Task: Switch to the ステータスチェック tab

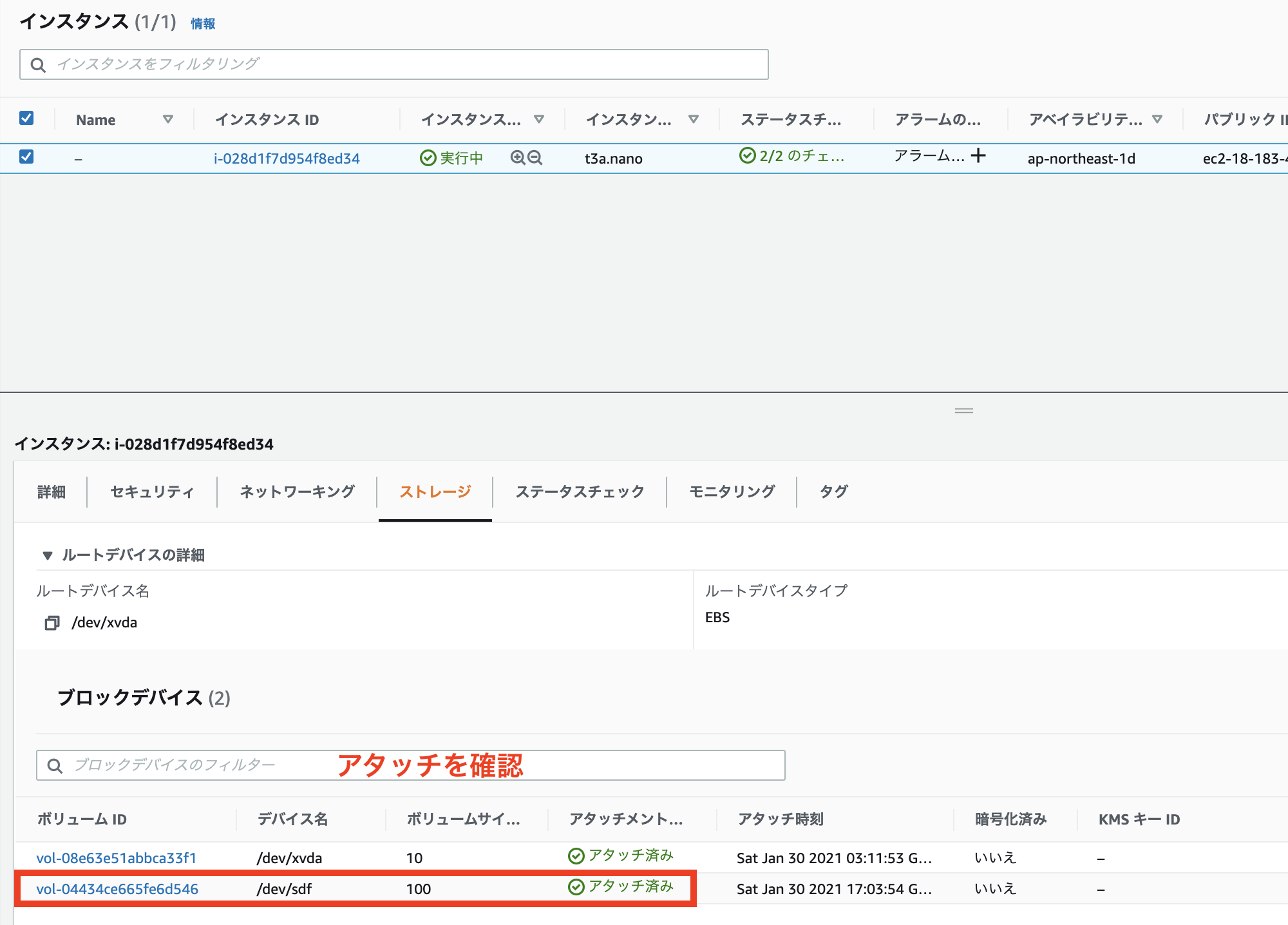Action: click(x=580, y=492)
